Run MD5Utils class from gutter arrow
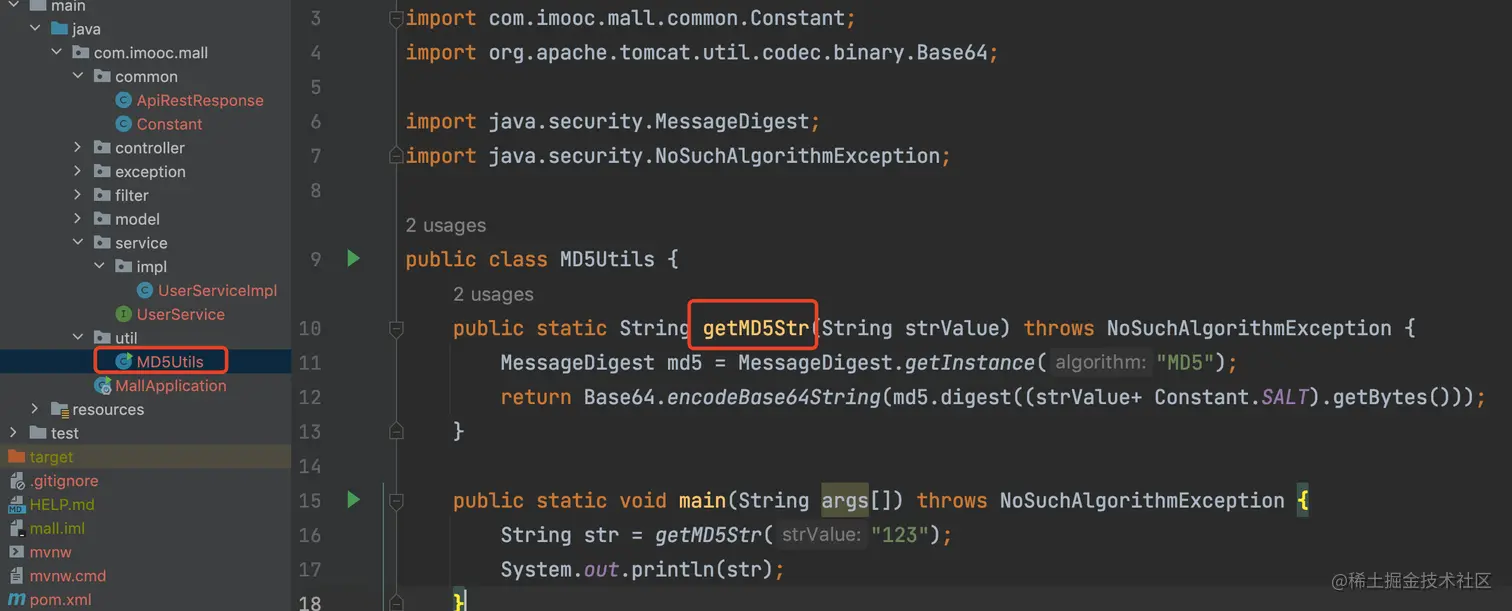Viewport: 1512px width, 611px height. (x=353, y=259)
